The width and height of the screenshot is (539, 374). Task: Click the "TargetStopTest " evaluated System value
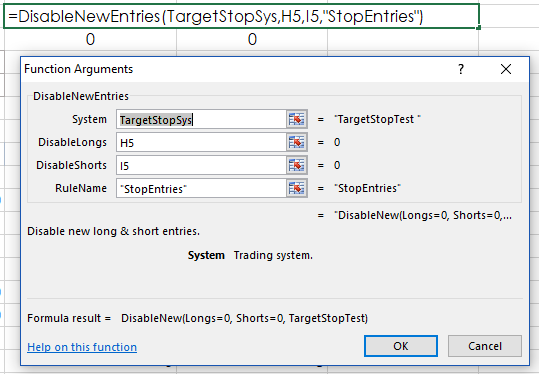pos(377,119)
